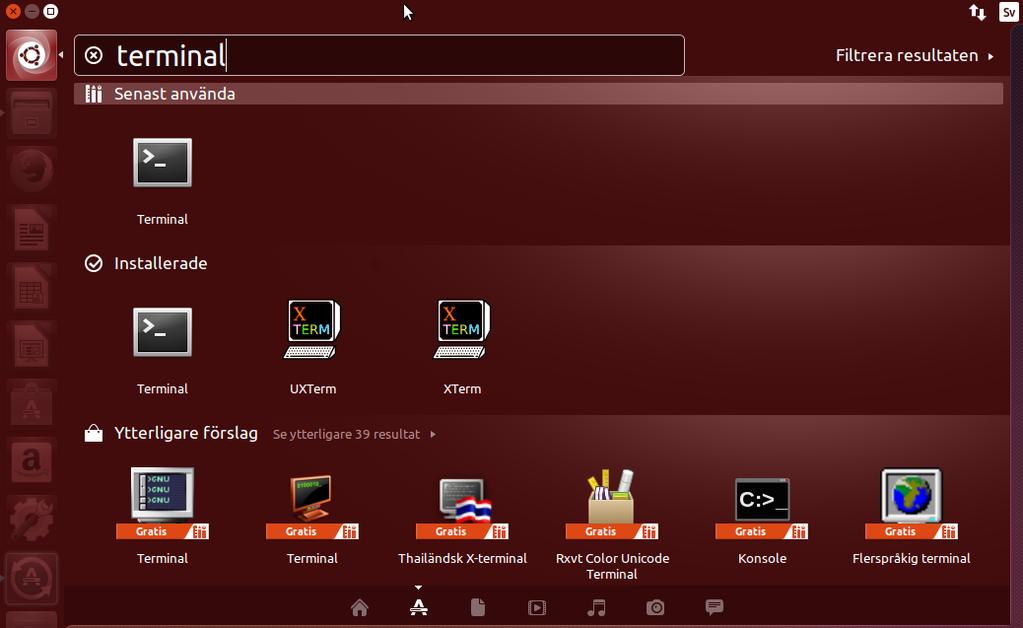Switch to the Social messages lens
Viewport: 1023px width, 628px height.
(x=714, y=607)
